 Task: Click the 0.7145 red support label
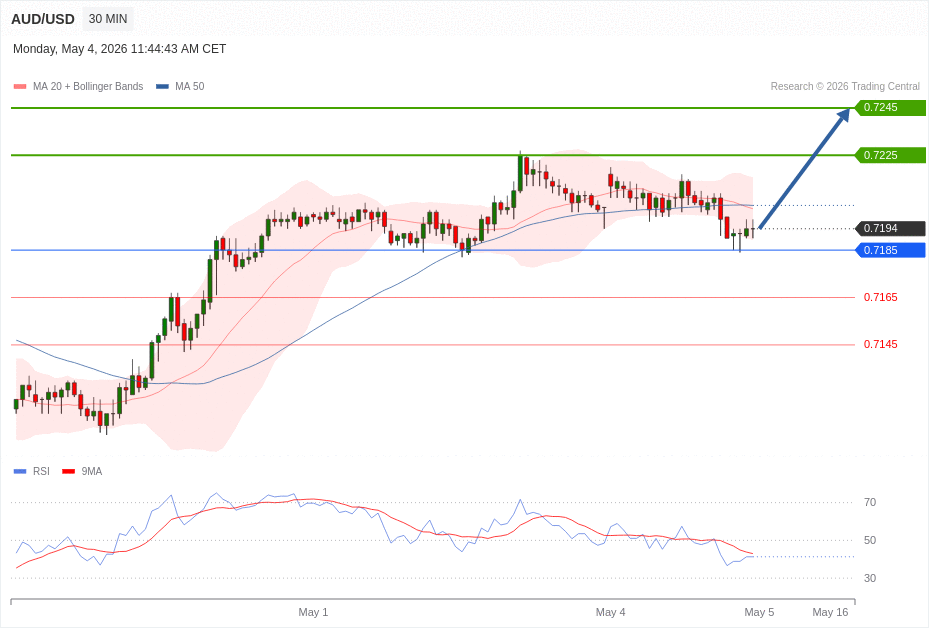pos(880,344)
